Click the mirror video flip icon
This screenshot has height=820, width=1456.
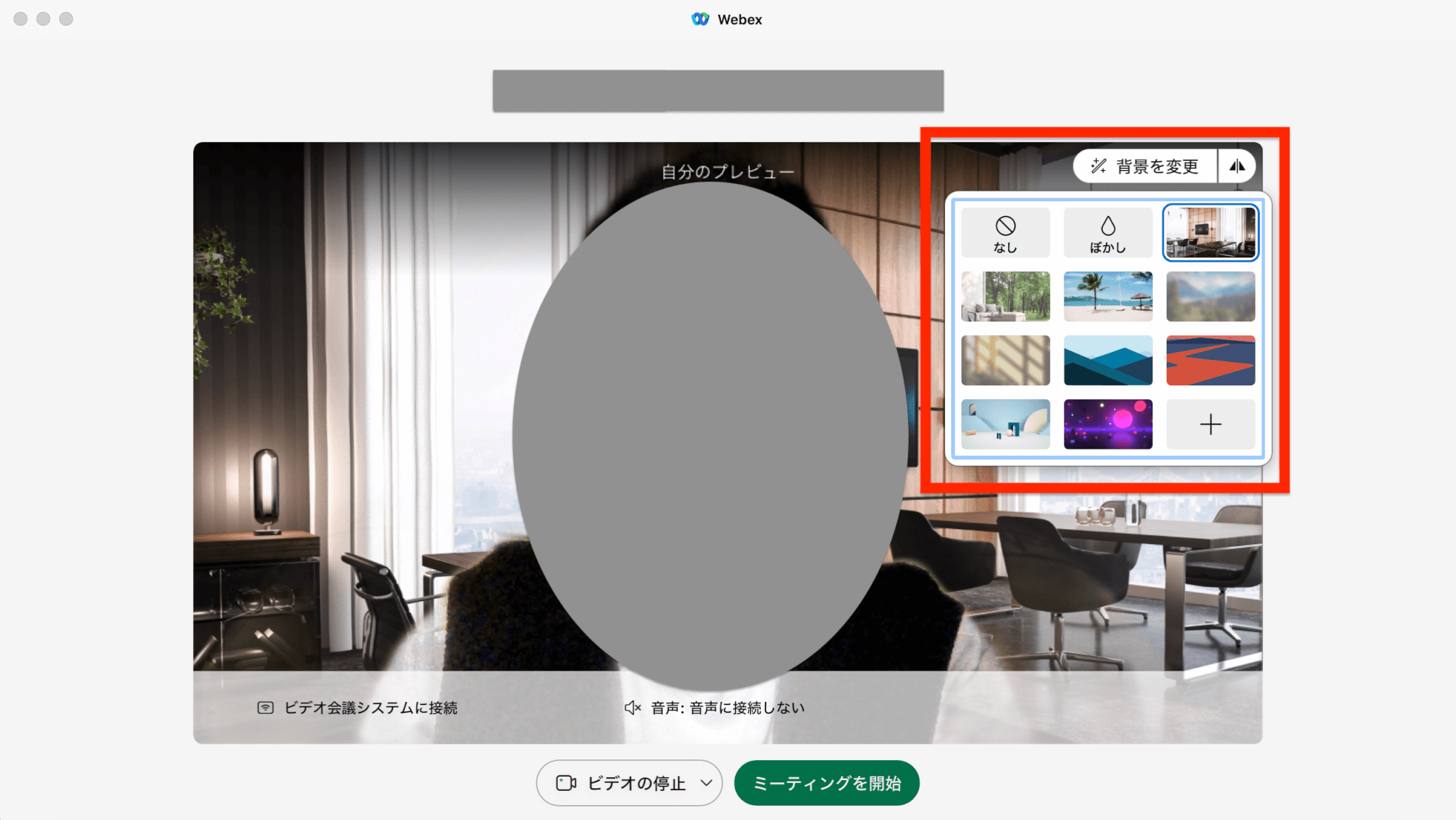coord(1237,166)
